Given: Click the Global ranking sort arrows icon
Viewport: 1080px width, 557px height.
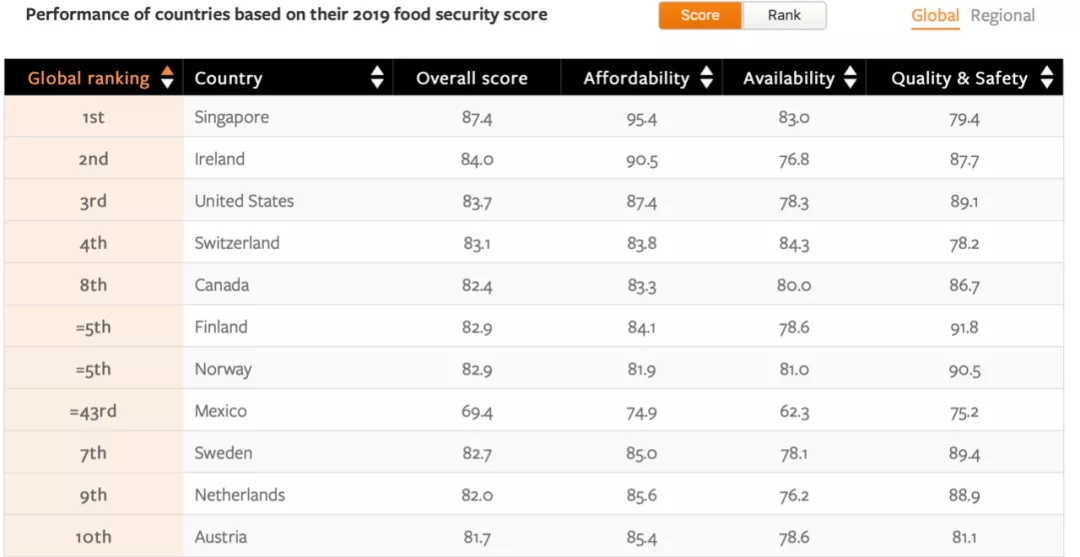Looking at the screenshot, I should pos(167,78).
